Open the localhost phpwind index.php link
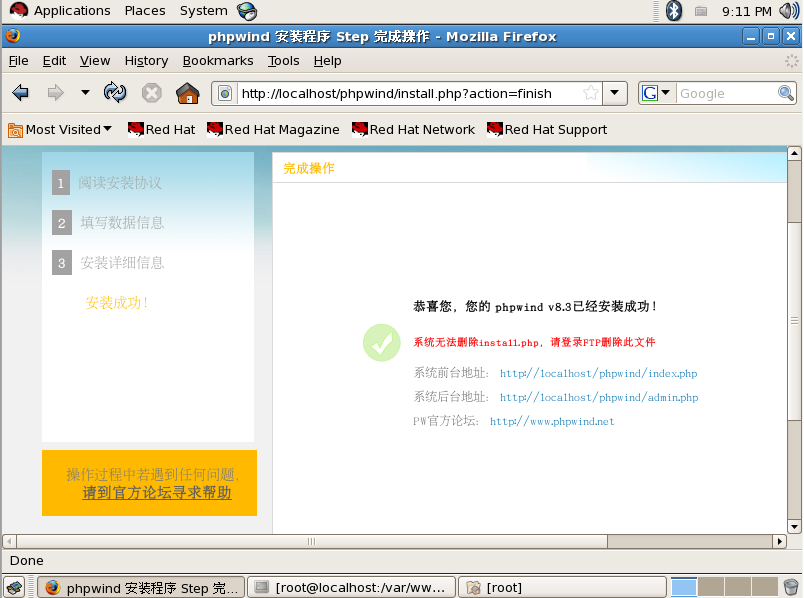Screen dimensions: 804x598 (598, 373)
